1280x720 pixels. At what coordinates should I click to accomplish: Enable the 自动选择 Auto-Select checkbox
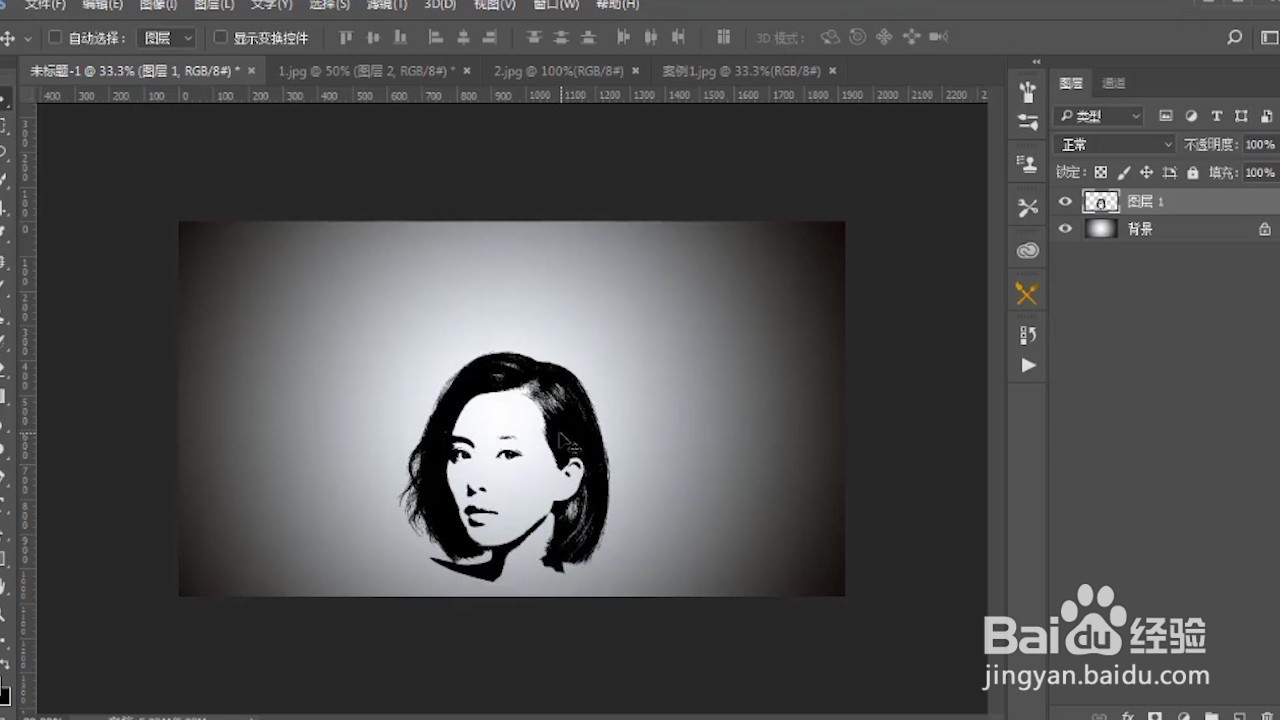click(x=55, y=37)
